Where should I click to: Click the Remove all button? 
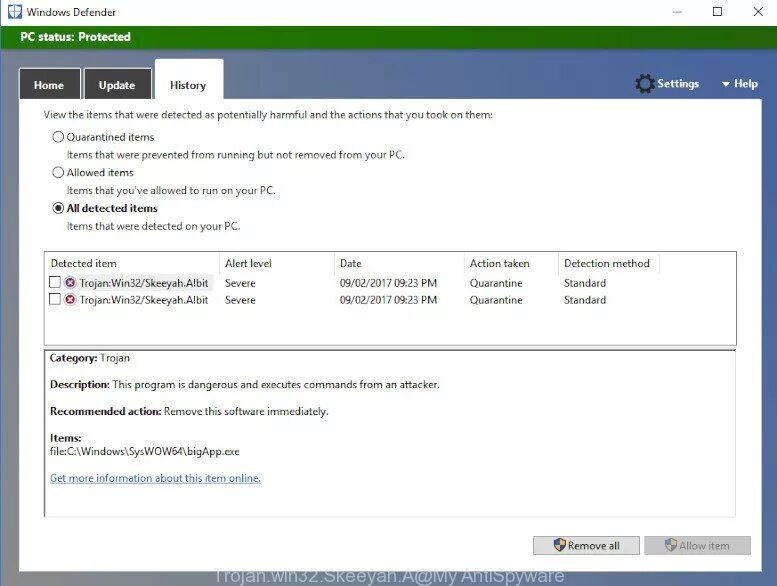586,545
